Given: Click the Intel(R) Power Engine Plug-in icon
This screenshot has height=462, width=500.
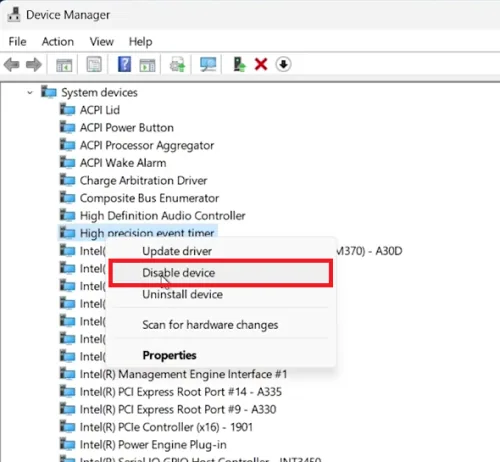Looking at the screenshot, I should [x=67, y=444].
